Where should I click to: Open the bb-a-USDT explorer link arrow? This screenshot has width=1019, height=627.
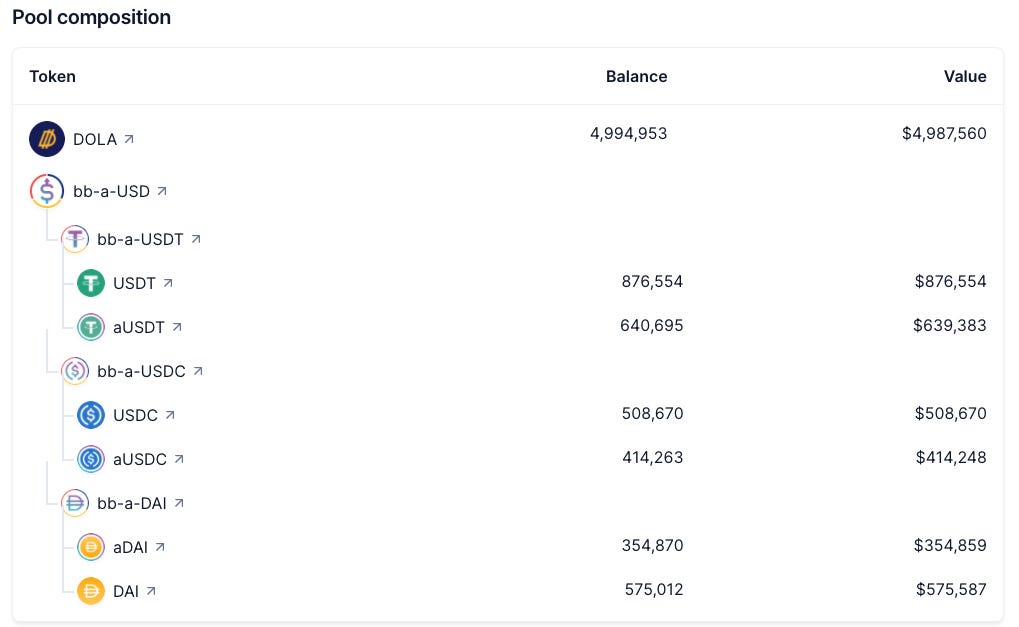click(196, 239)
